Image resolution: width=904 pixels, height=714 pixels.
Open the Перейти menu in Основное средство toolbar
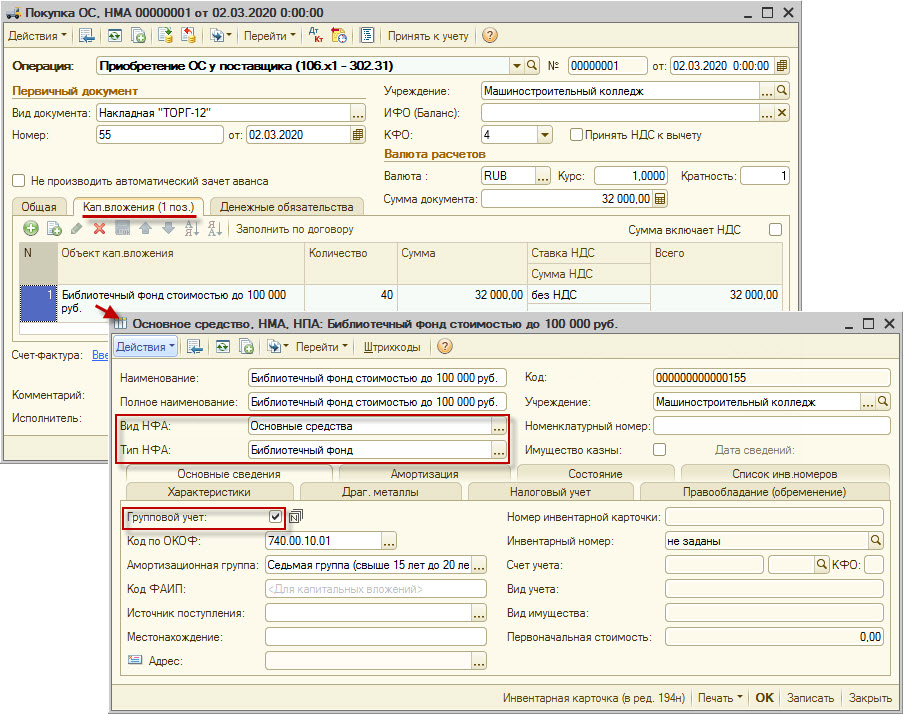click(322, 347)
